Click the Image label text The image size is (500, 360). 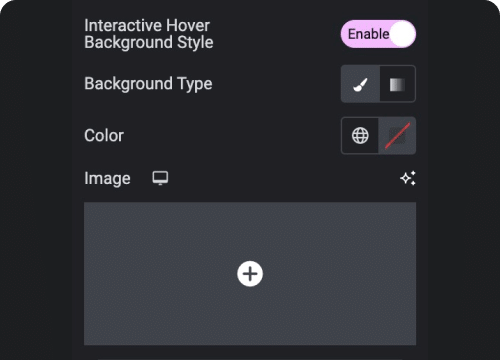coord(107,178)
